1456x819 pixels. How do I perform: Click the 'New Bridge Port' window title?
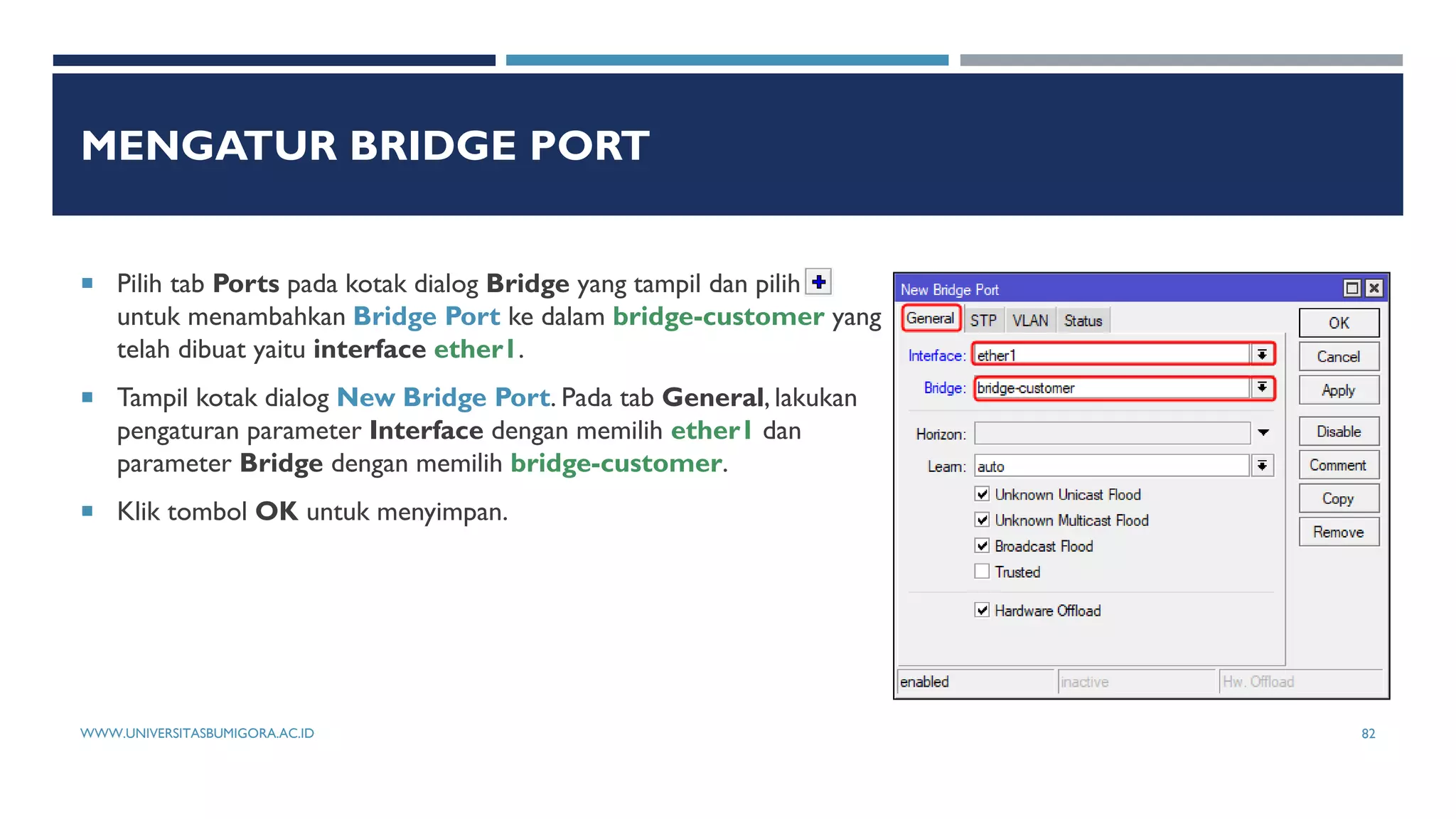tap(949, 289)
